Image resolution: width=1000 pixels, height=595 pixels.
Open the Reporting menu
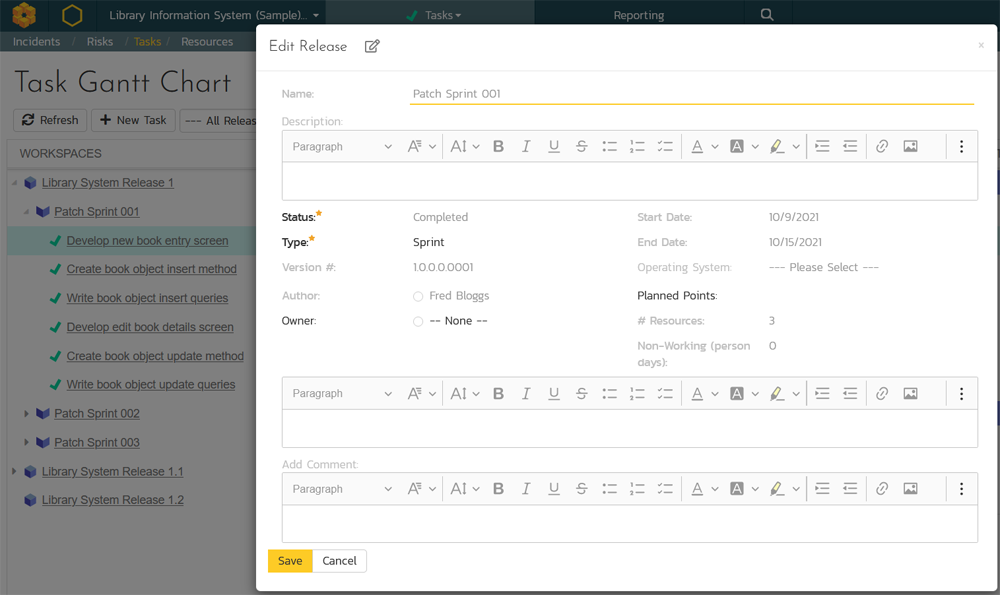coord(638,15)
